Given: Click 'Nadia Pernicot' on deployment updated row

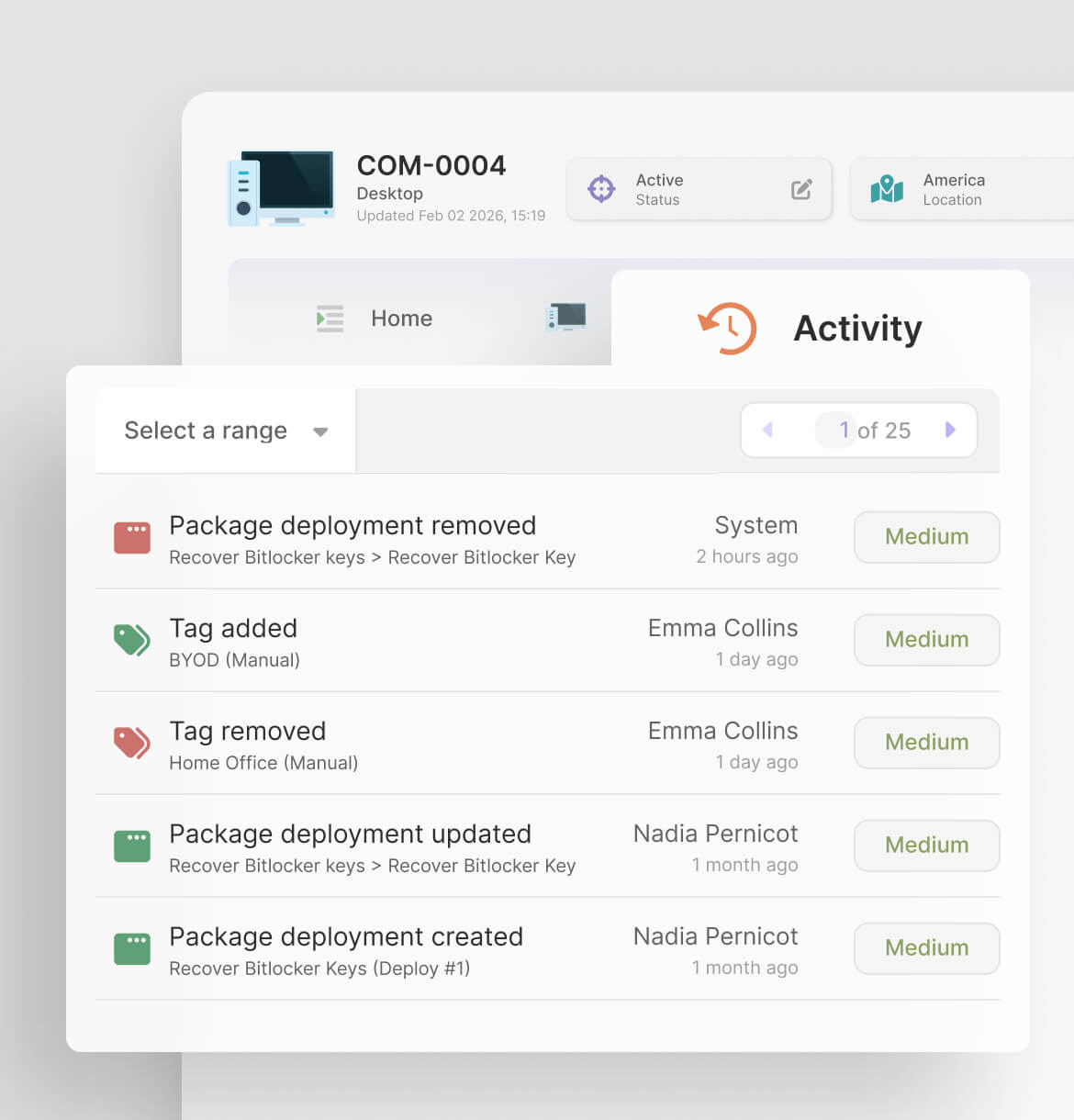Looking at the screenshot, I should [x=716, y=834].
